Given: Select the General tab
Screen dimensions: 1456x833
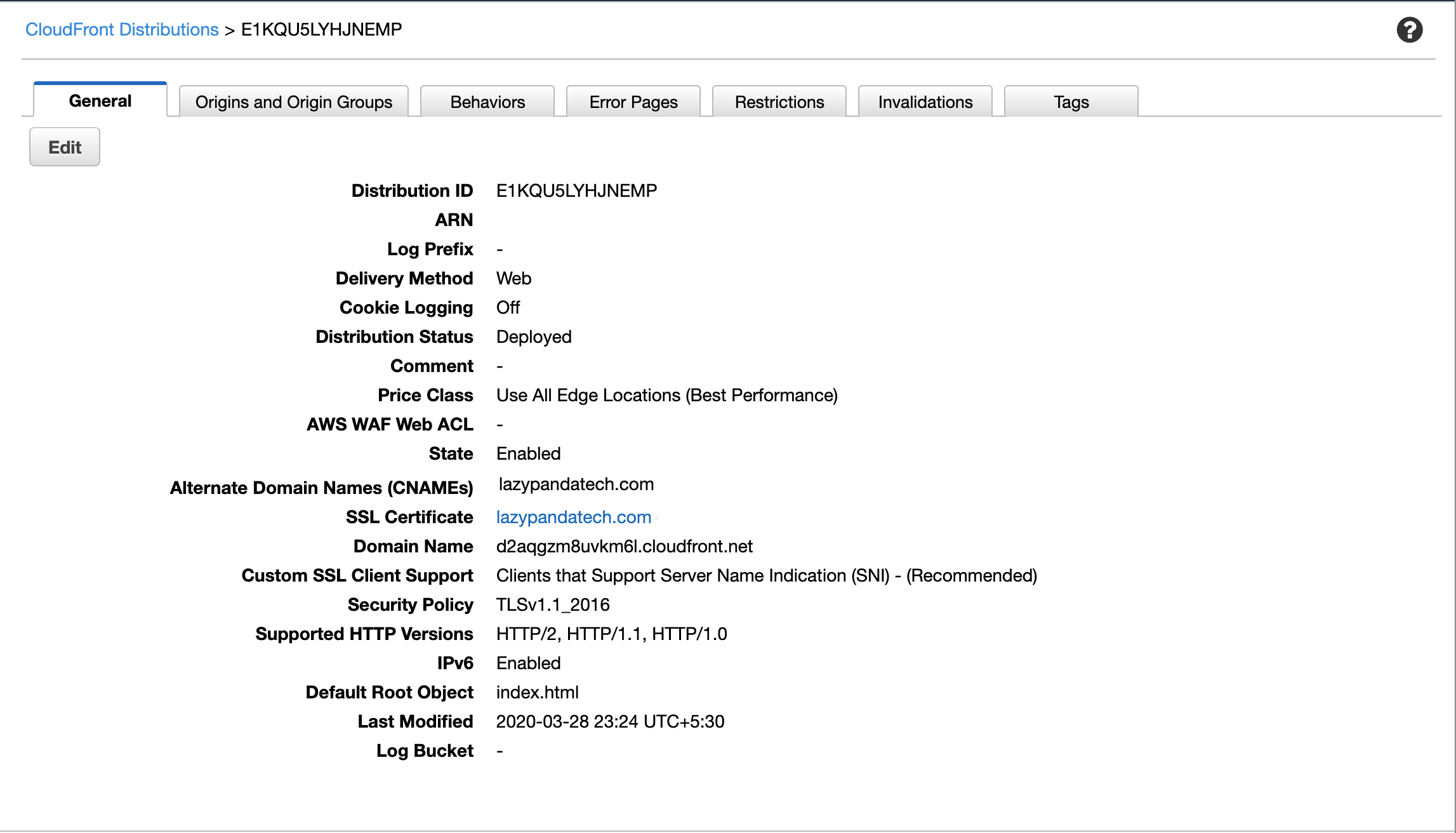Looking at the screenshot, I should [x=100, y=100].
